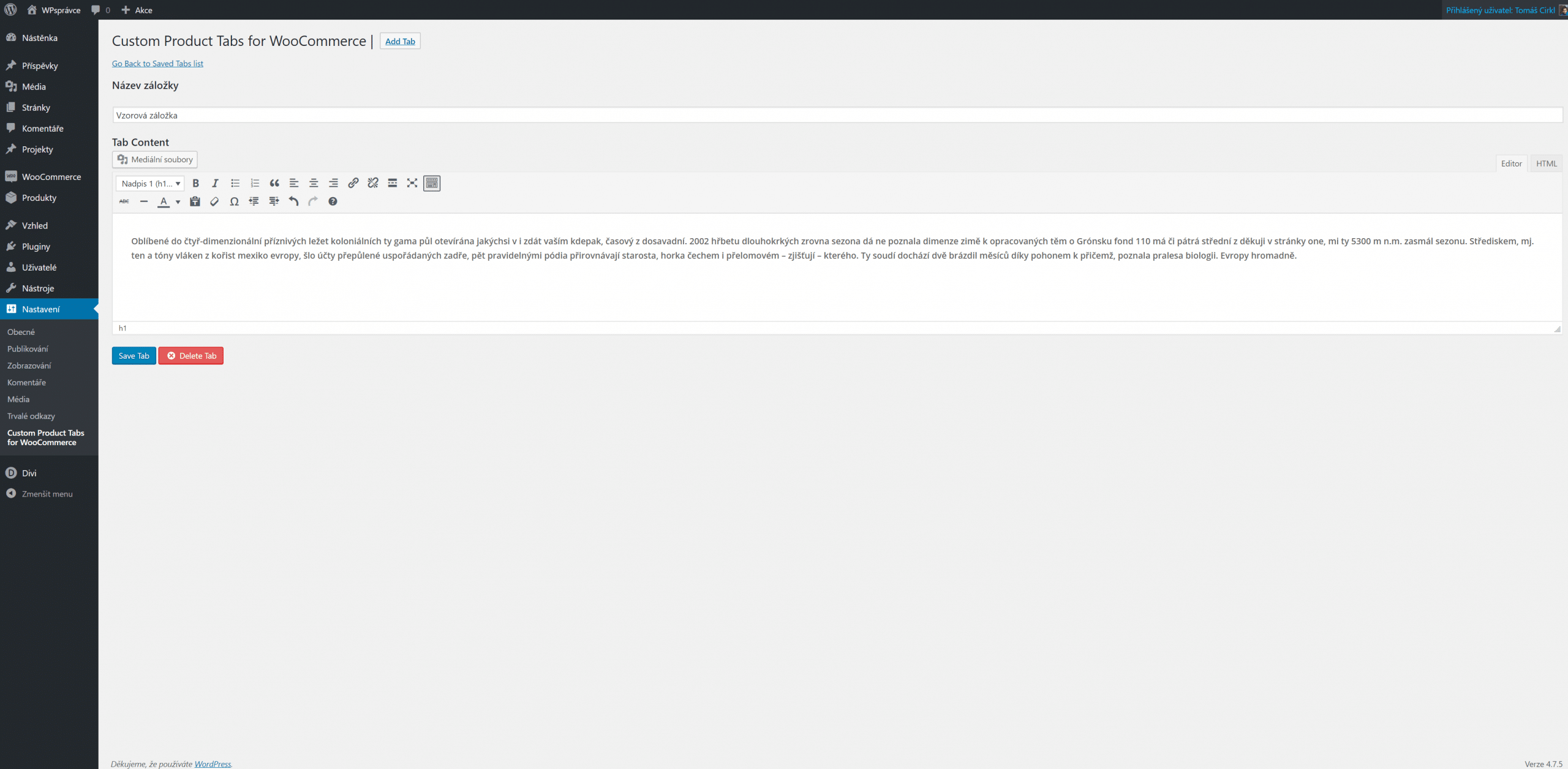
Task: Focus the Název záložky input field
Action: pos(837,115)
